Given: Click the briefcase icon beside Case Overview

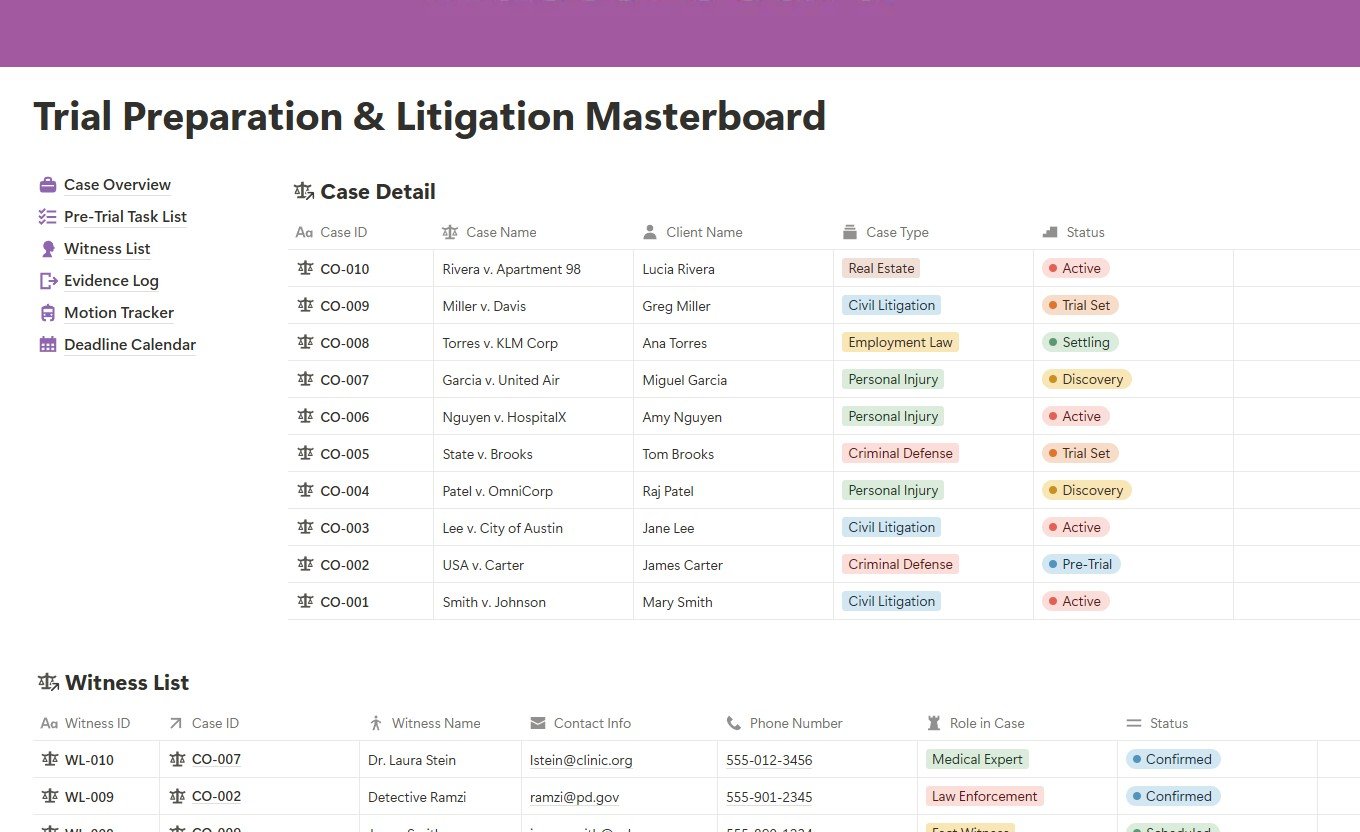Looking at the screenshot, I should click(x=48, y=185).
